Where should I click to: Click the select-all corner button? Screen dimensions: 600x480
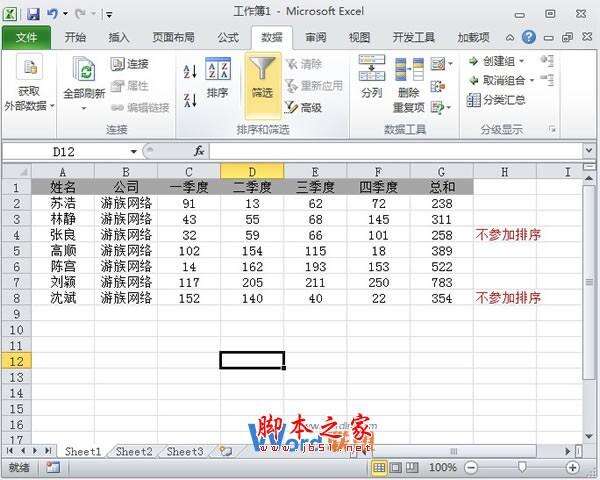[x=16, y=171]
